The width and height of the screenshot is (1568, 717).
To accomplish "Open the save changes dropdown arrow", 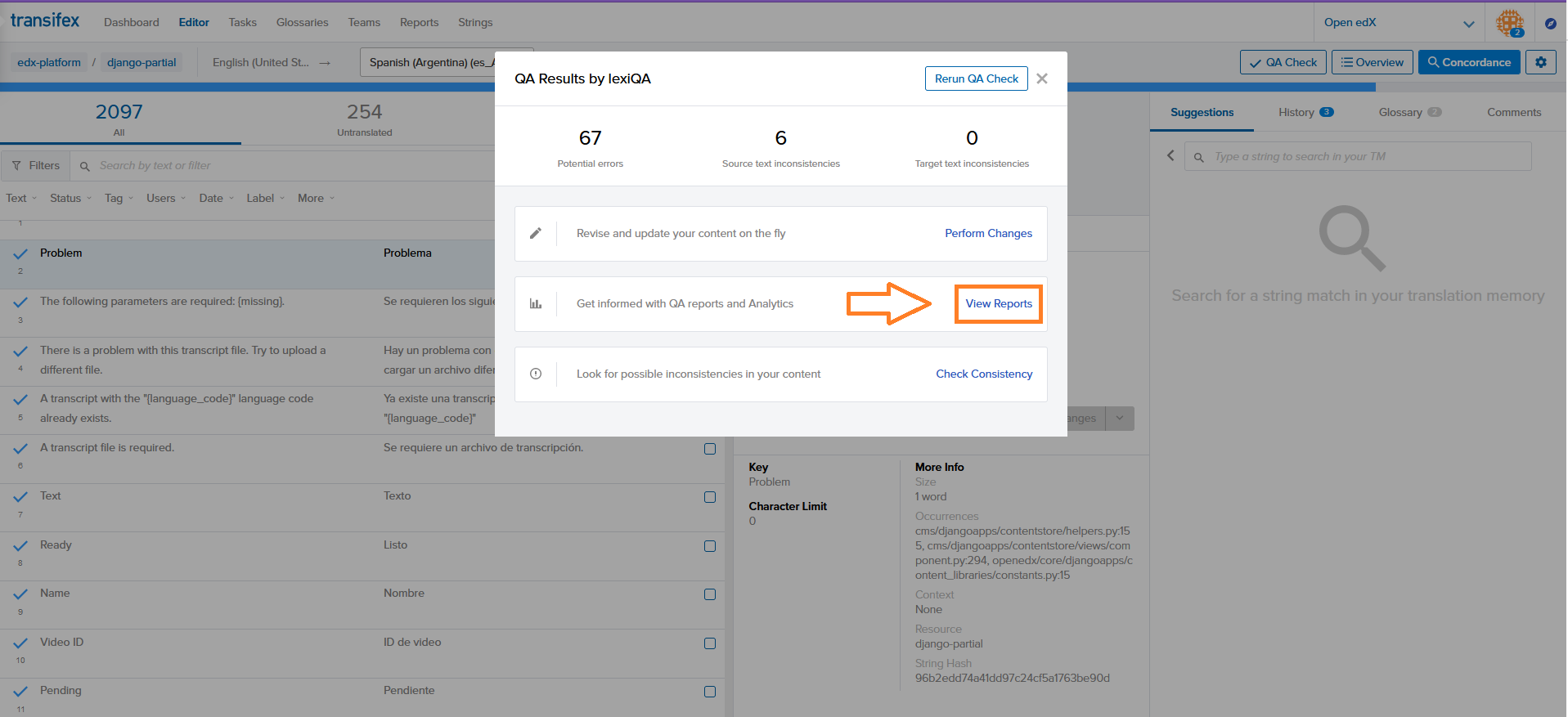I will [1119, 418].
